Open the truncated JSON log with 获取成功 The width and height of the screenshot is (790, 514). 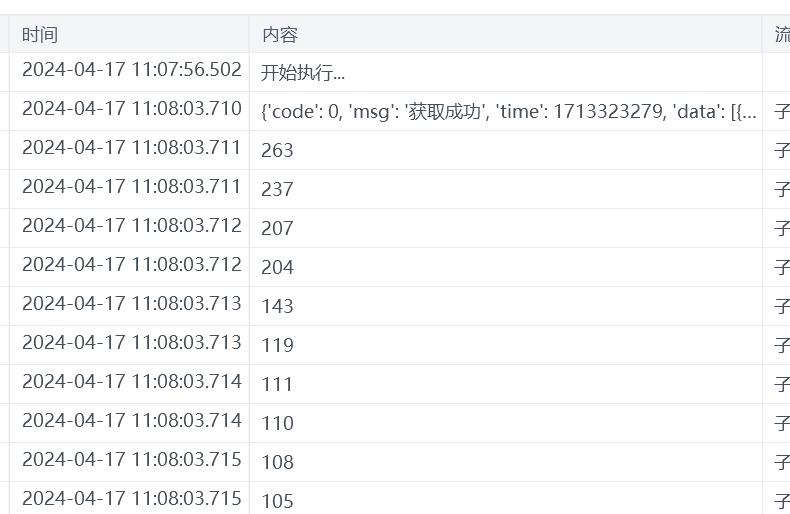coord(508,111)
